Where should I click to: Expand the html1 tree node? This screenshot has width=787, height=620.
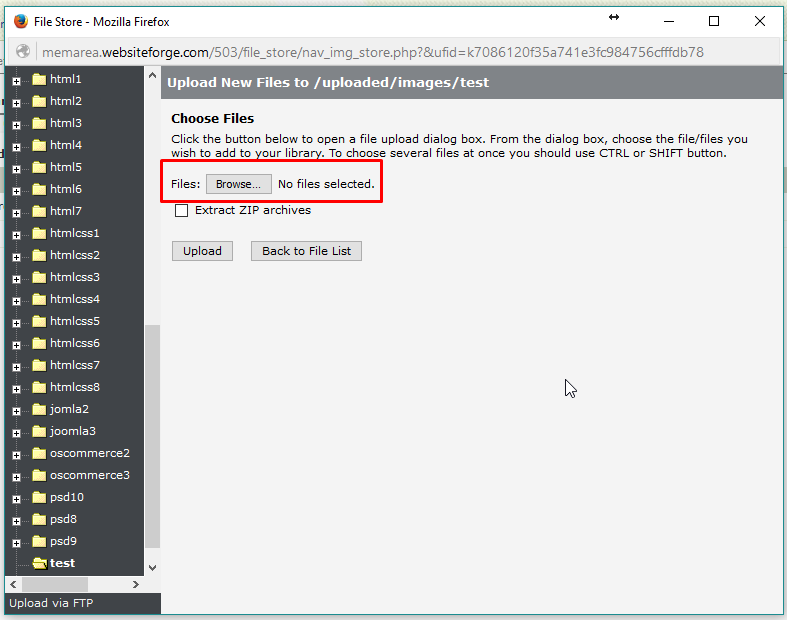coord(17,81)
